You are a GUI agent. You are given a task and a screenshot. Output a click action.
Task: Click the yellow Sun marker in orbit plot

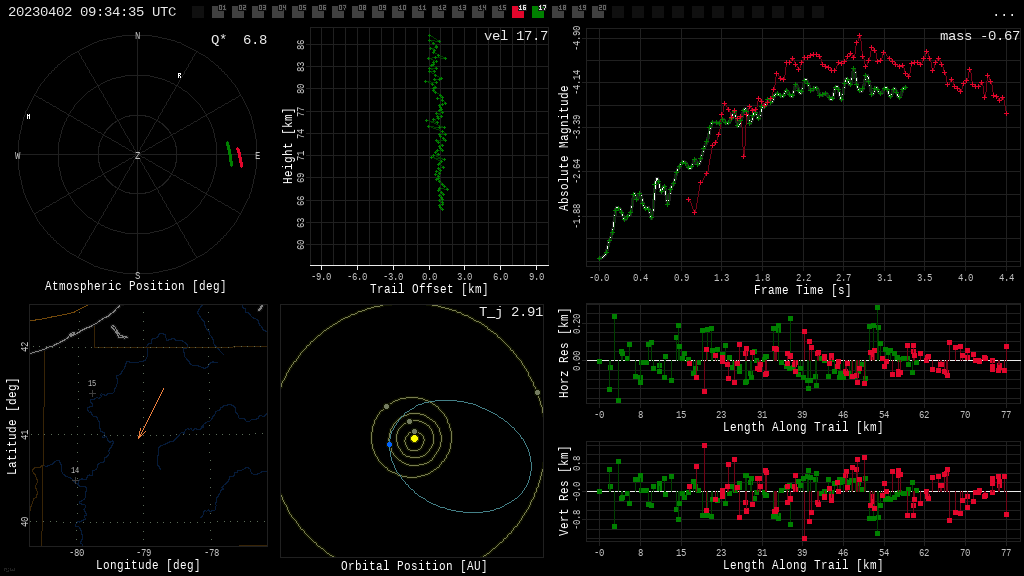pyautogui.click(x=414, y=438)
